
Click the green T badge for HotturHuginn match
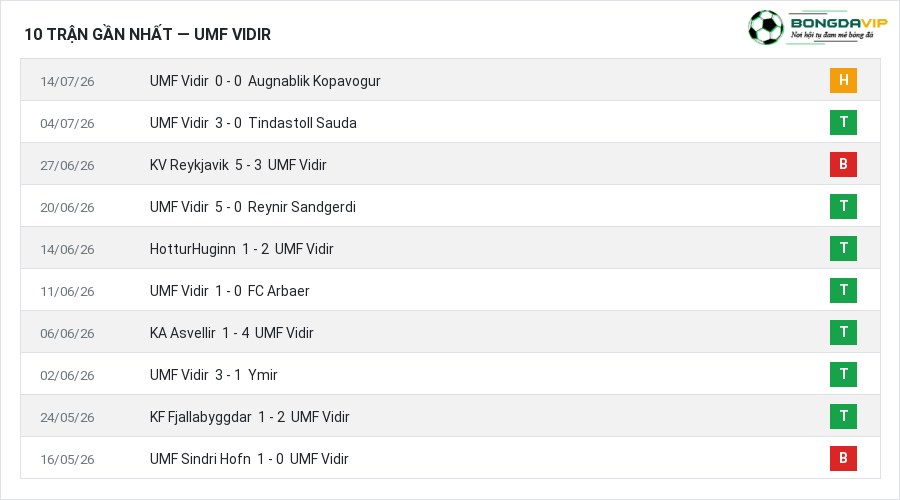tap(843, 248)
